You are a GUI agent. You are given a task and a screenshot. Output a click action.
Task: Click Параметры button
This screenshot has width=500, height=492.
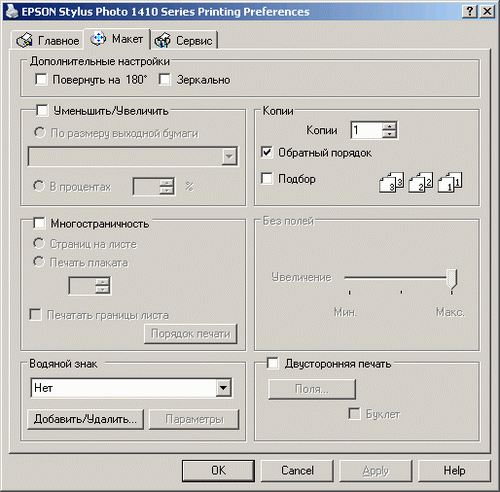(x=194, y=419)
